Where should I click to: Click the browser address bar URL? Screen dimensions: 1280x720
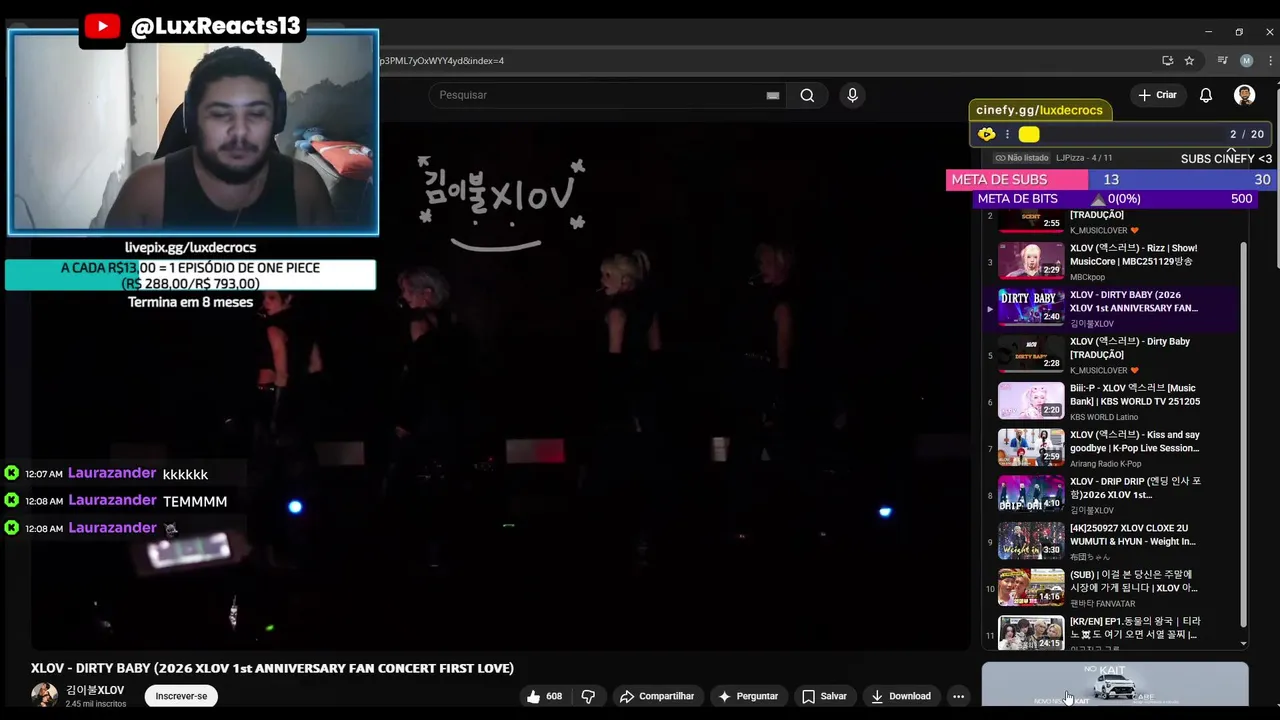point(441,61)
